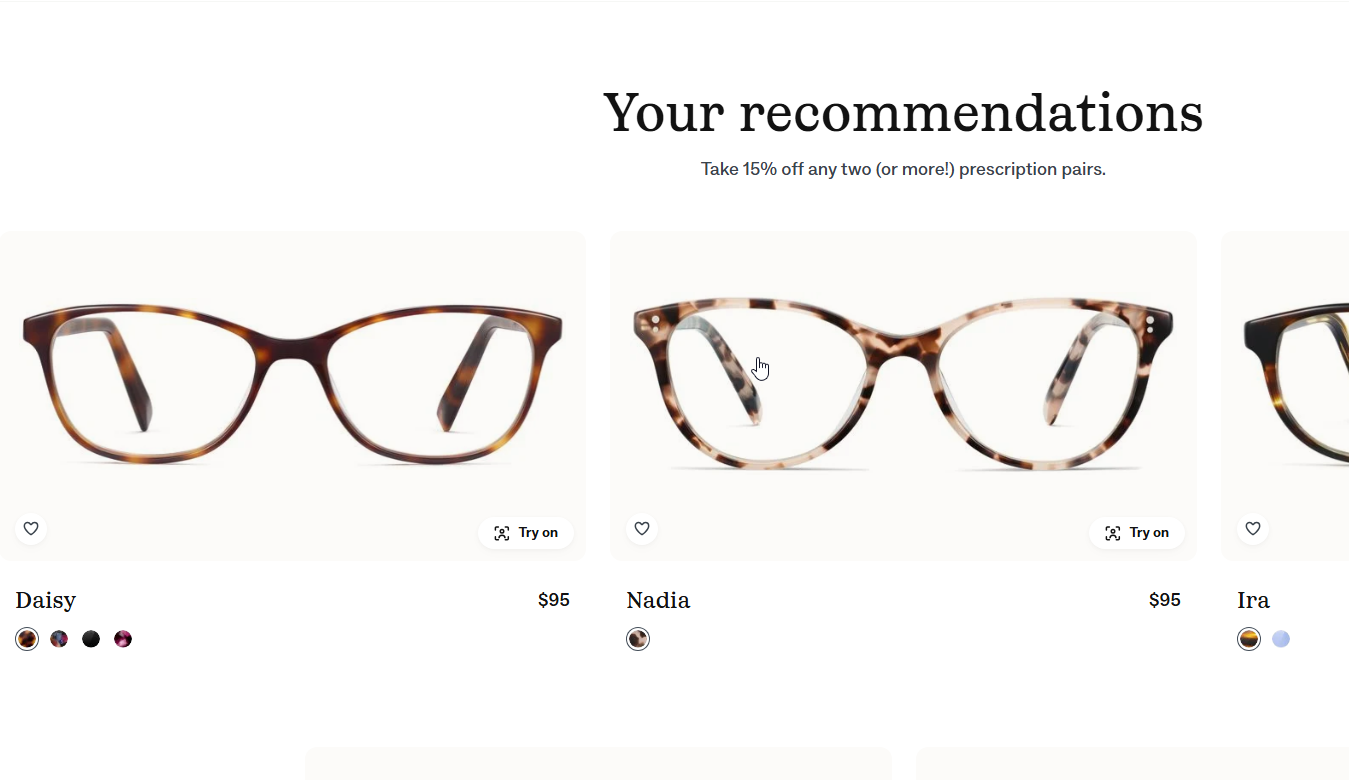Pick the black color swatch for Daisy
The image size is (1349, 780).
(x=91, y=639)
